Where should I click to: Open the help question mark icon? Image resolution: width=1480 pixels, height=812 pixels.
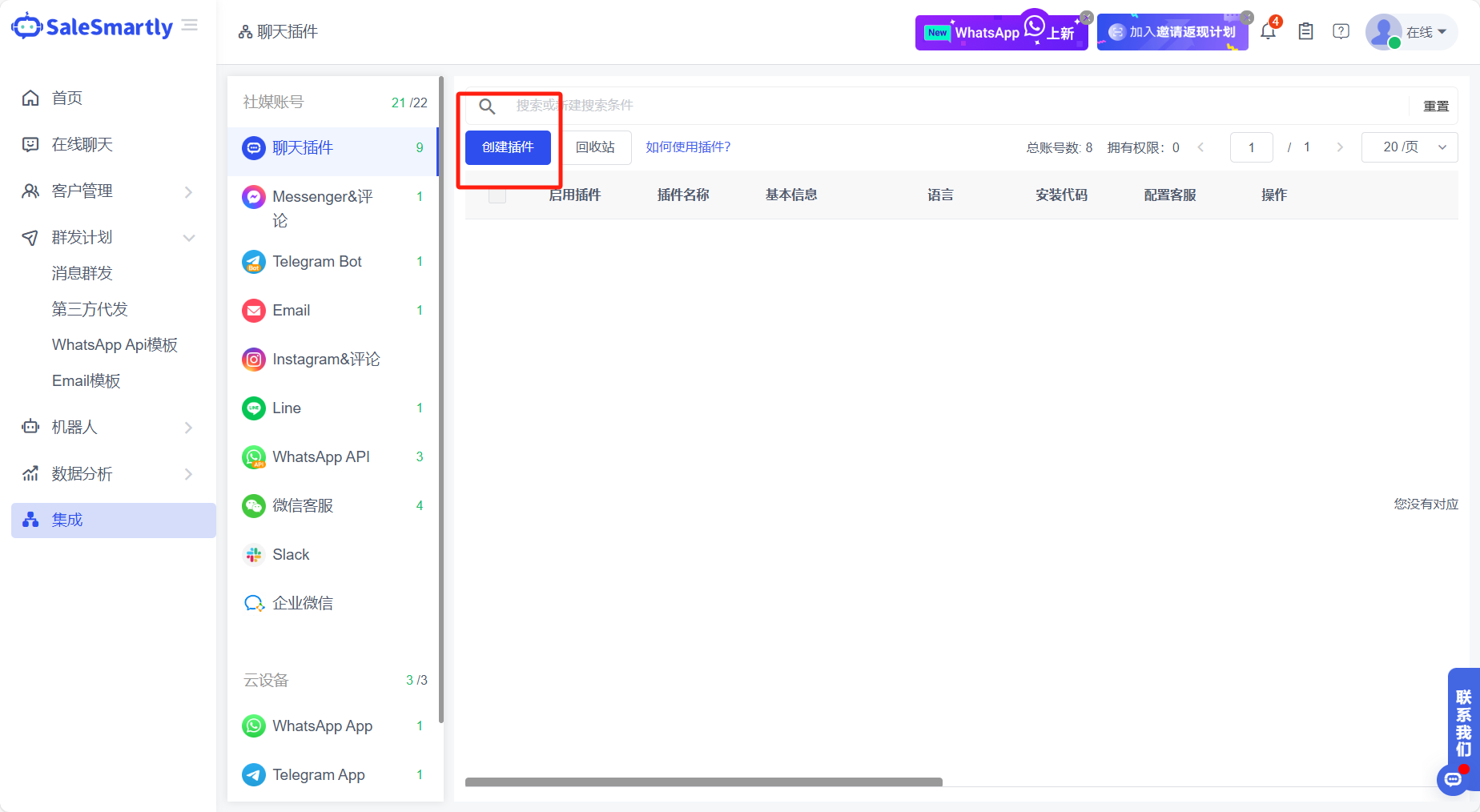1341,32
